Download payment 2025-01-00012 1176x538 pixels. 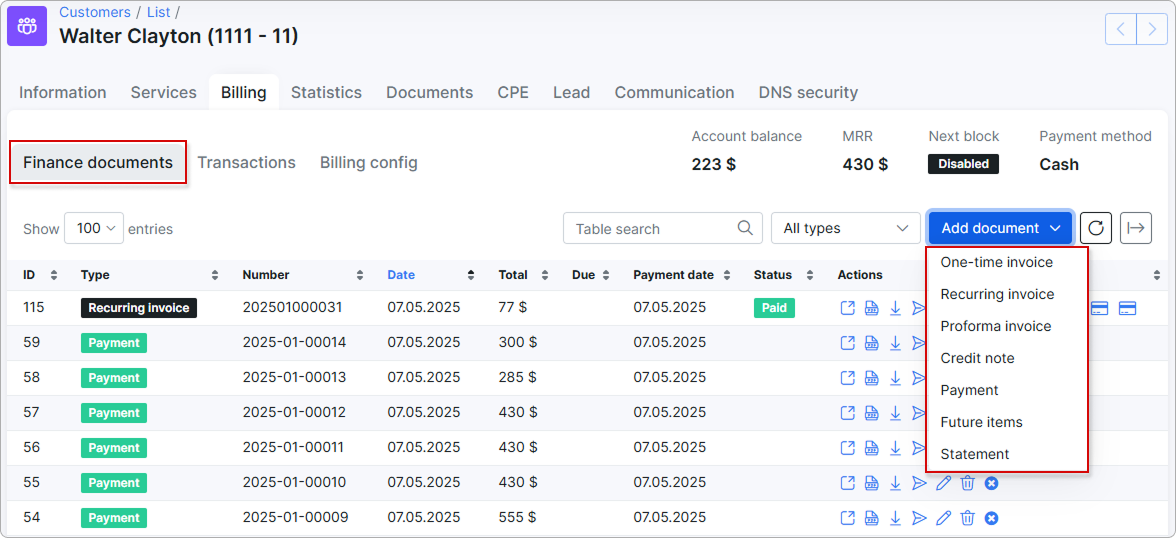coord(896,413)
